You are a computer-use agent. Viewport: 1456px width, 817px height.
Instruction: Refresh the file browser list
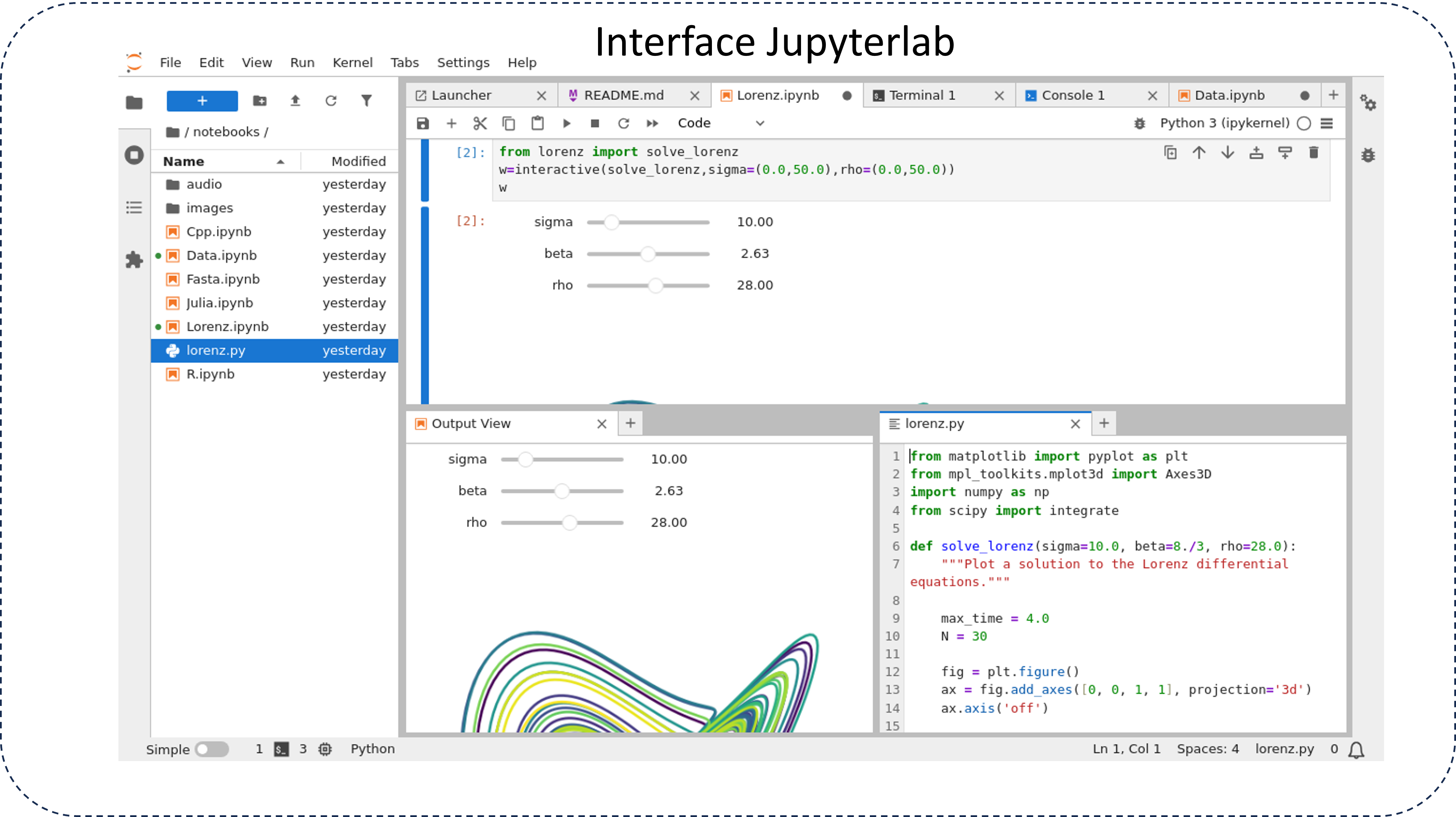[x=331, y=101]
